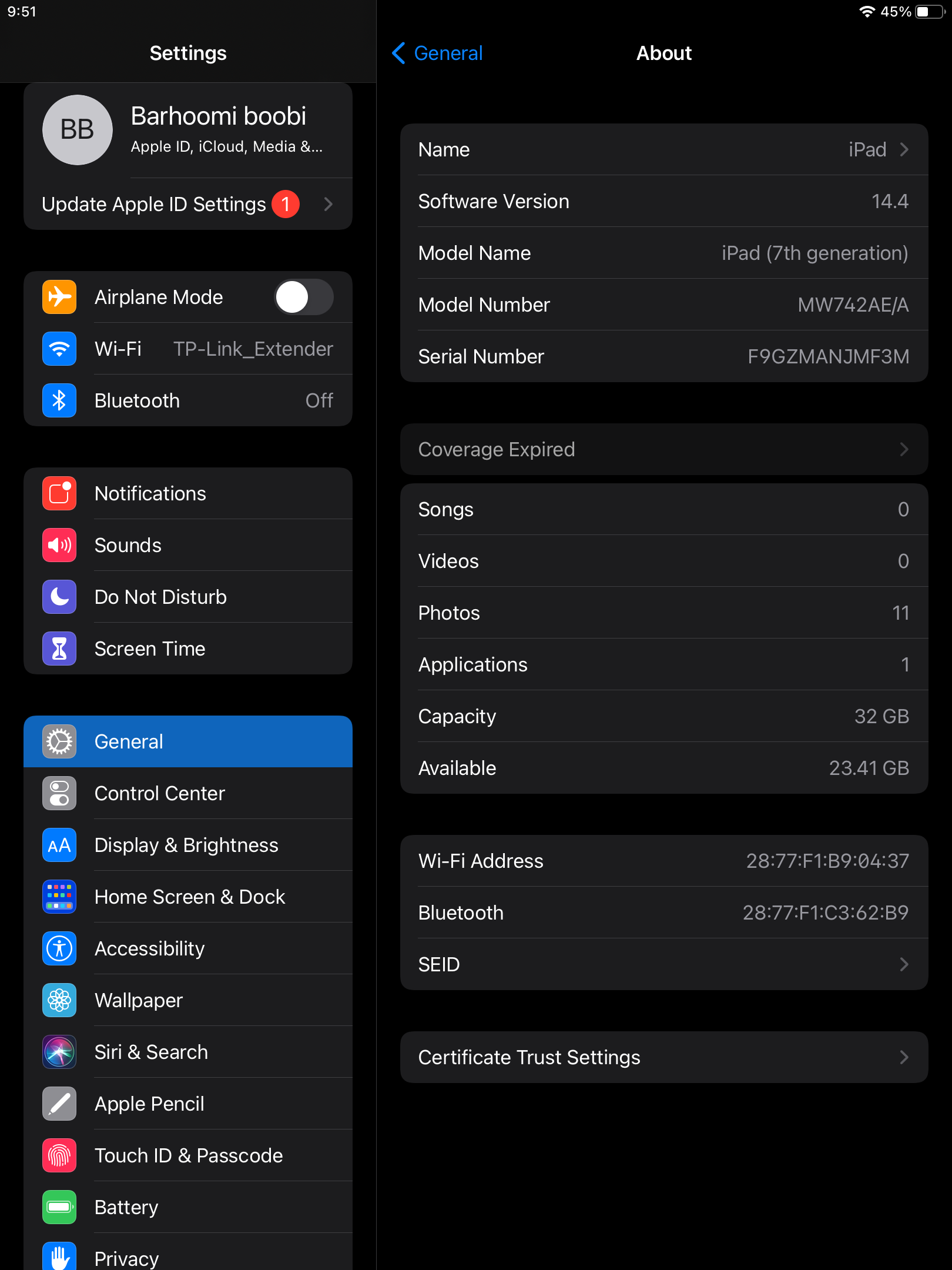Open the SEID details
Screen dimensions: 952x1270
(664, 964)
